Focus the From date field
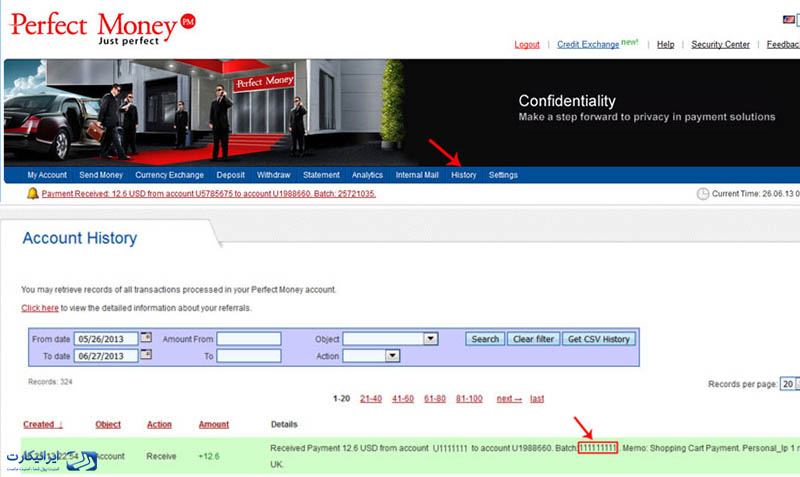 [x=106, y=339]
